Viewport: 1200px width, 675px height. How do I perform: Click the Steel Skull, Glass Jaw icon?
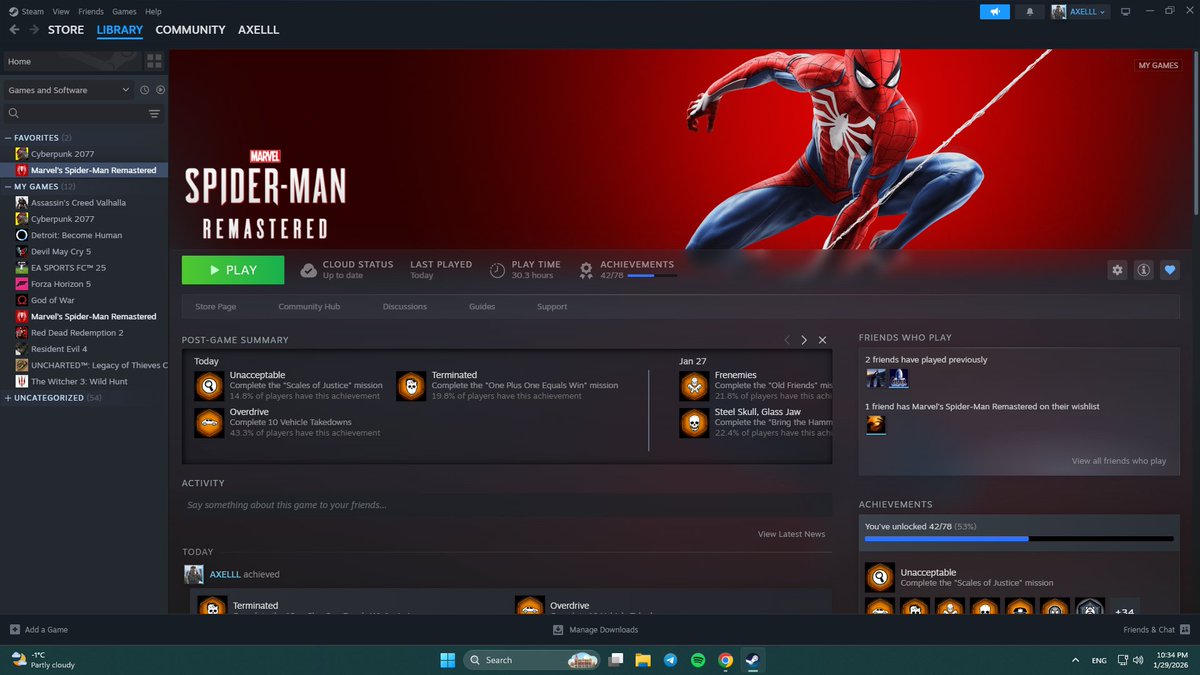[693, 422]
